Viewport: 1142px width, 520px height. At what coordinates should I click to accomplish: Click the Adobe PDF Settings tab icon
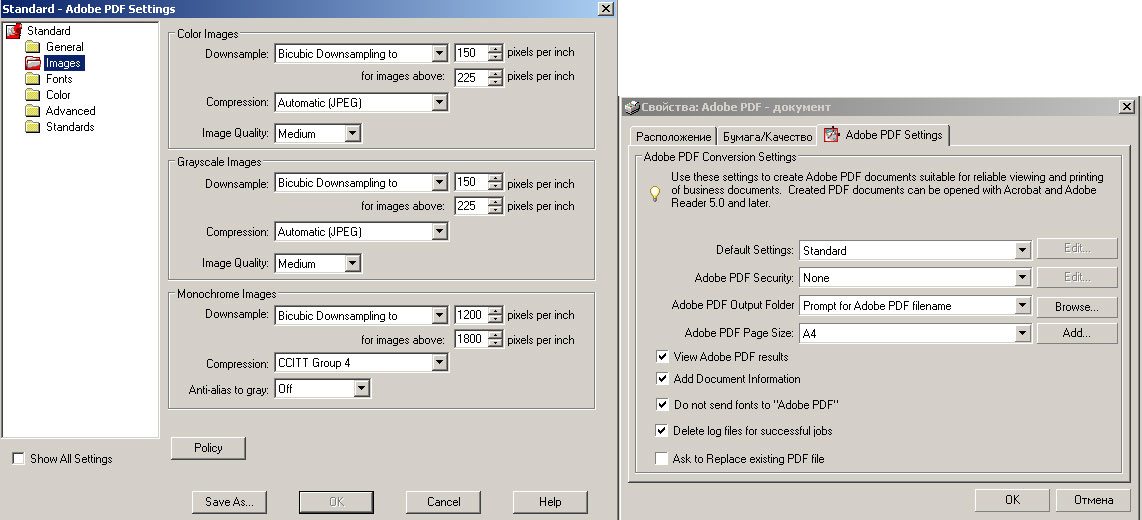pos(831,135)
